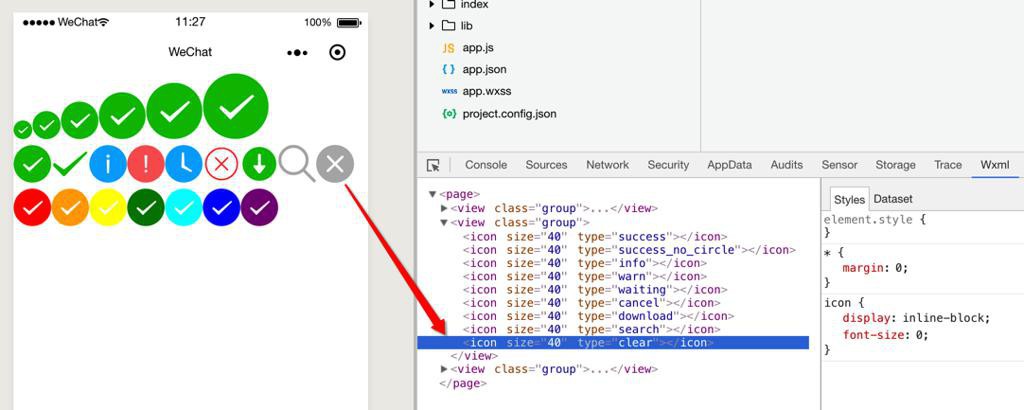Click the blue info icon

tap(107, 163)
